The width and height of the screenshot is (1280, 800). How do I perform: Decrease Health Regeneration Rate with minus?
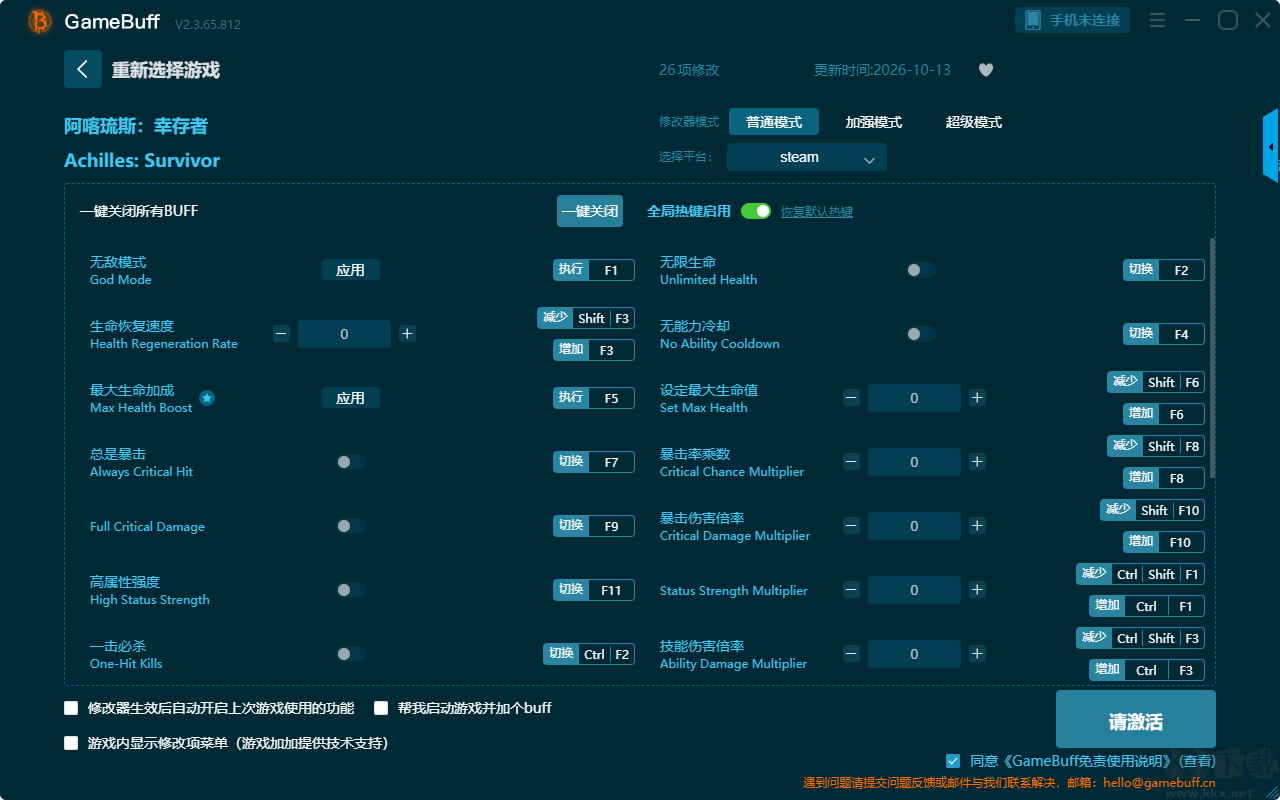click(282, 334)
